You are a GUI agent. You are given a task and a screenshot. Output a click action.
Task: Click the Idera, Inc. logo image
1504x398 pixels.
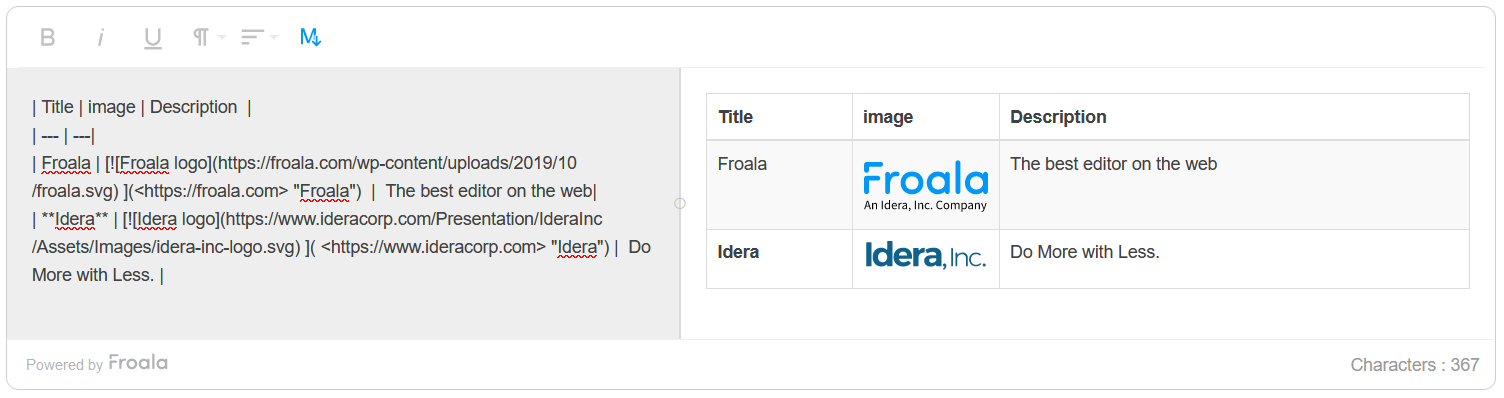925,254
